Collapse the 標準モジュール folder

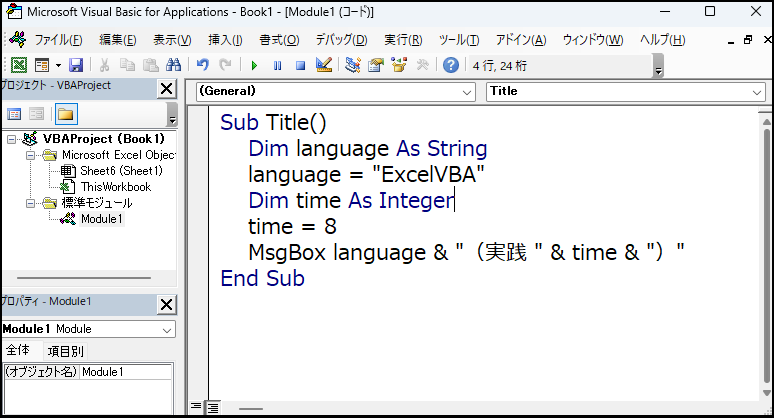31,203
